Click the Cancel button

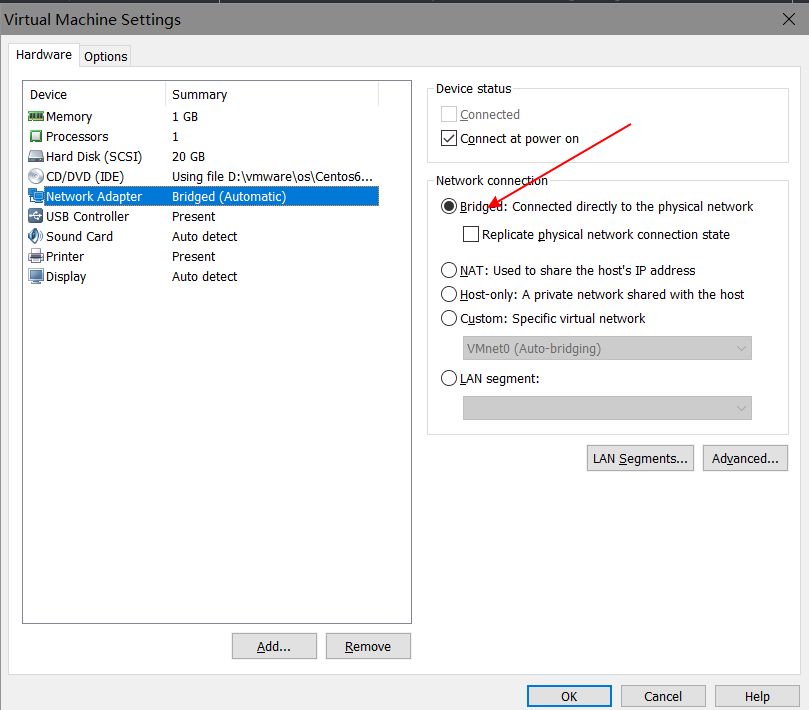663,697
